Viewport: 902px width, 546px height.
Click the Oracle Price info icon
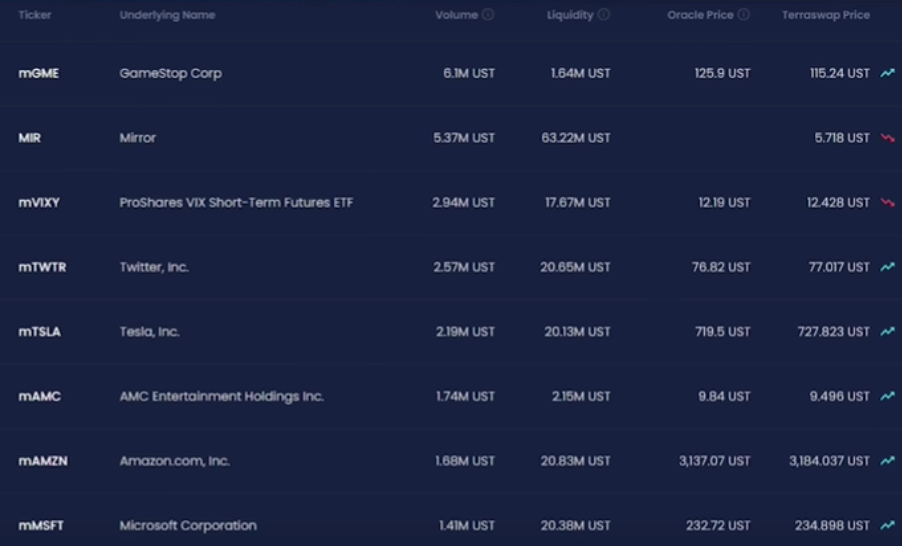pyautogui.click(x=743, y=14)
